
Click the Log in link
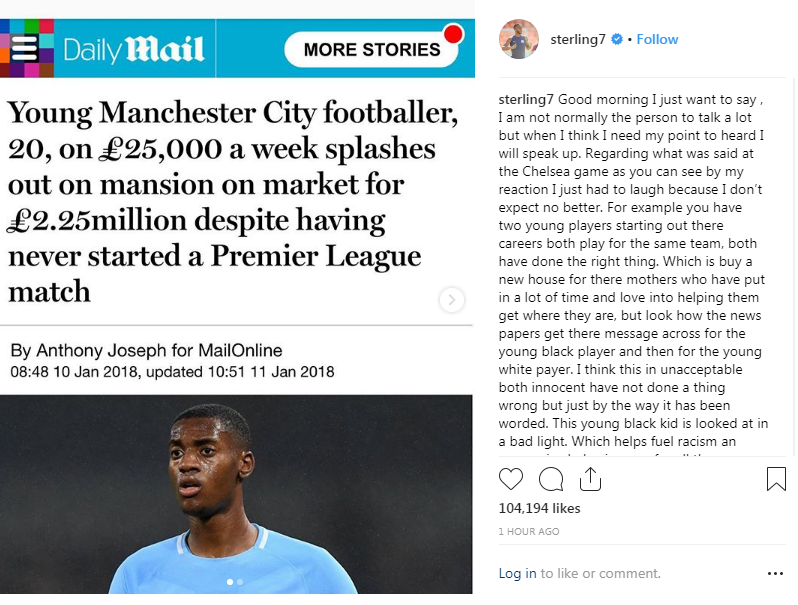point(517,574)
